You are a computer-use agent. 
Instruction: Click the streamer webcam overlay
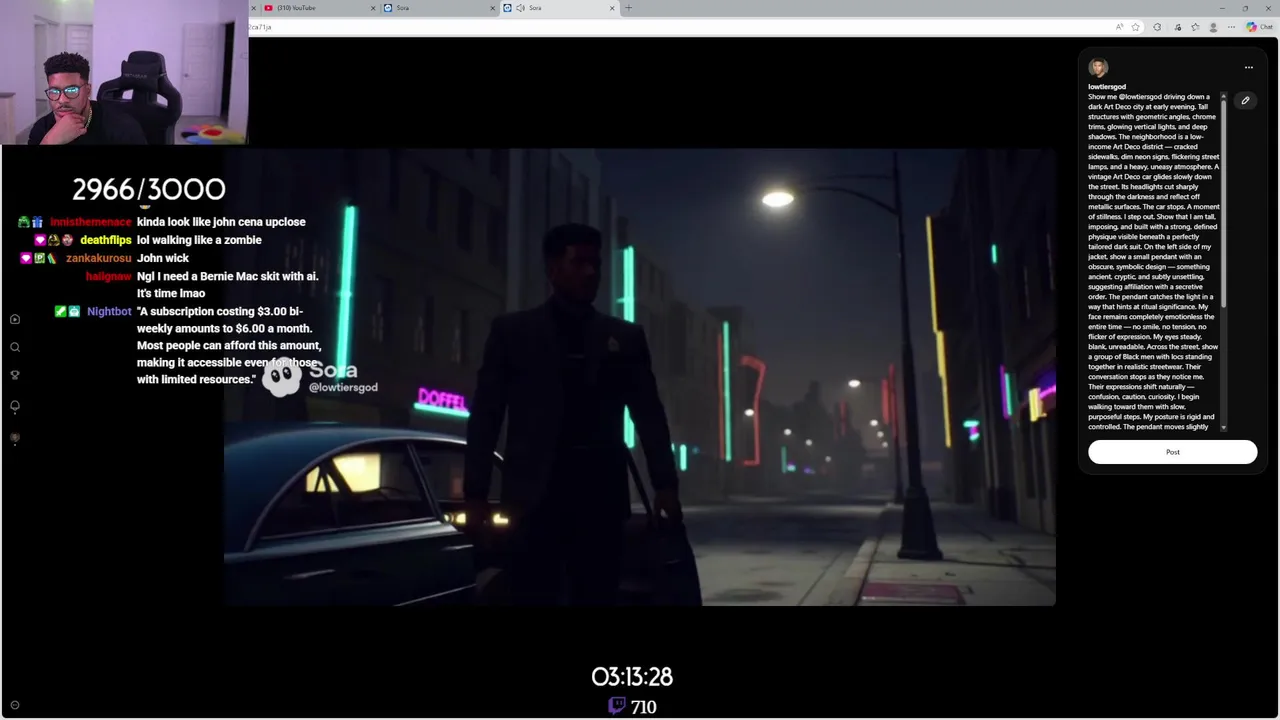124,72
